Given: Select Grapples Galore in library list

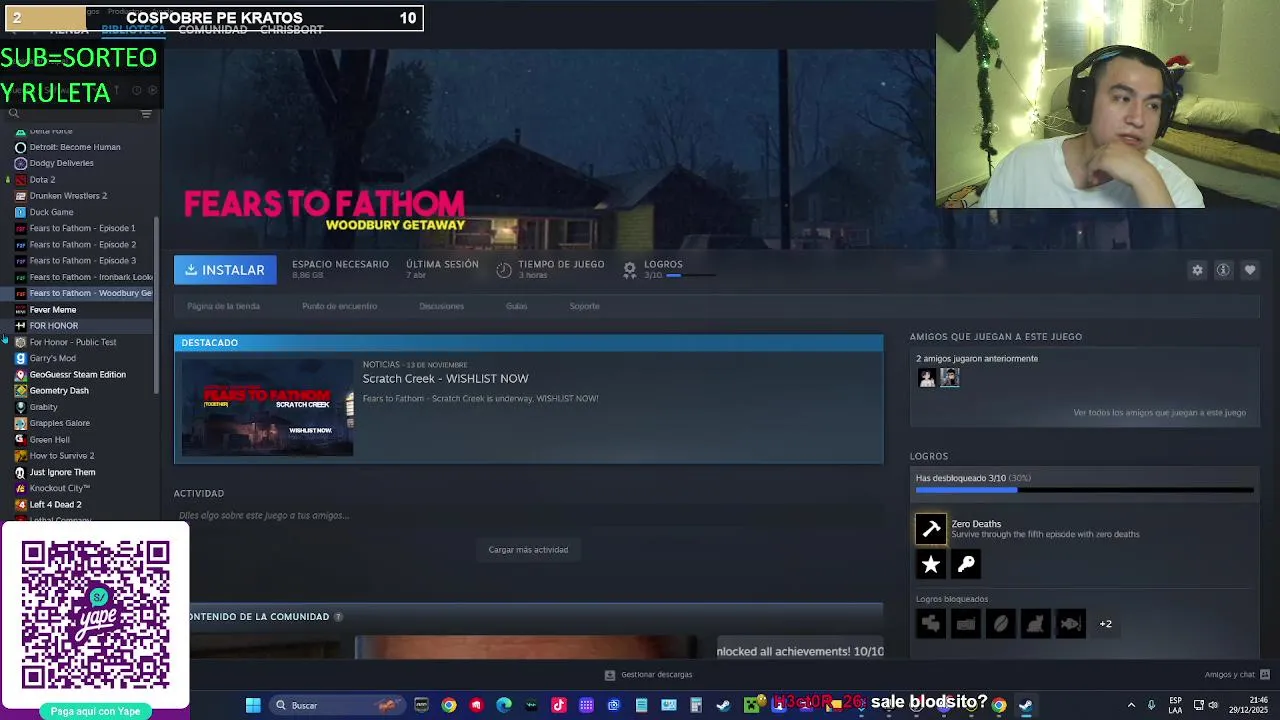Looking at the screenshot, I should click(x=60, y=423).
